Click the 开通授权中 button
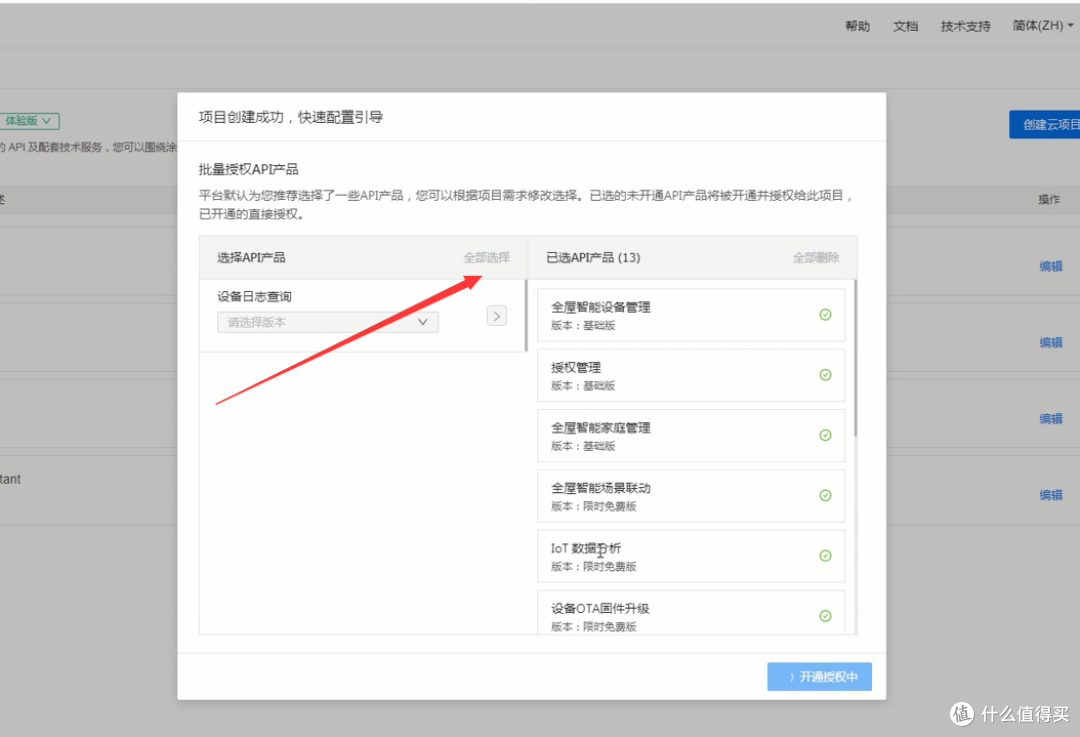1080x737 pixels. click(820, 676)
